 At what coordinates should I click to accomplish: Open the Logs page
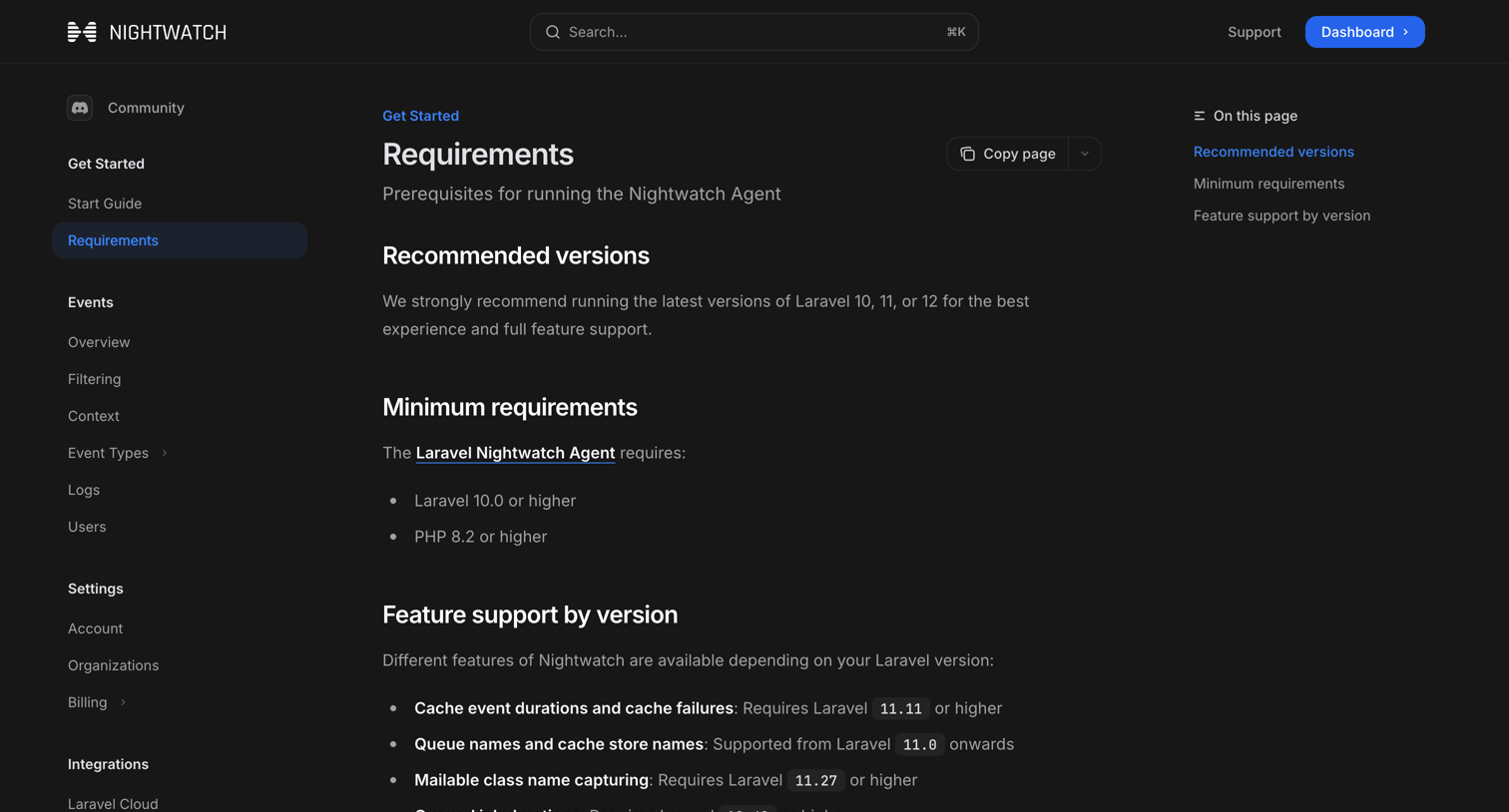84,490
